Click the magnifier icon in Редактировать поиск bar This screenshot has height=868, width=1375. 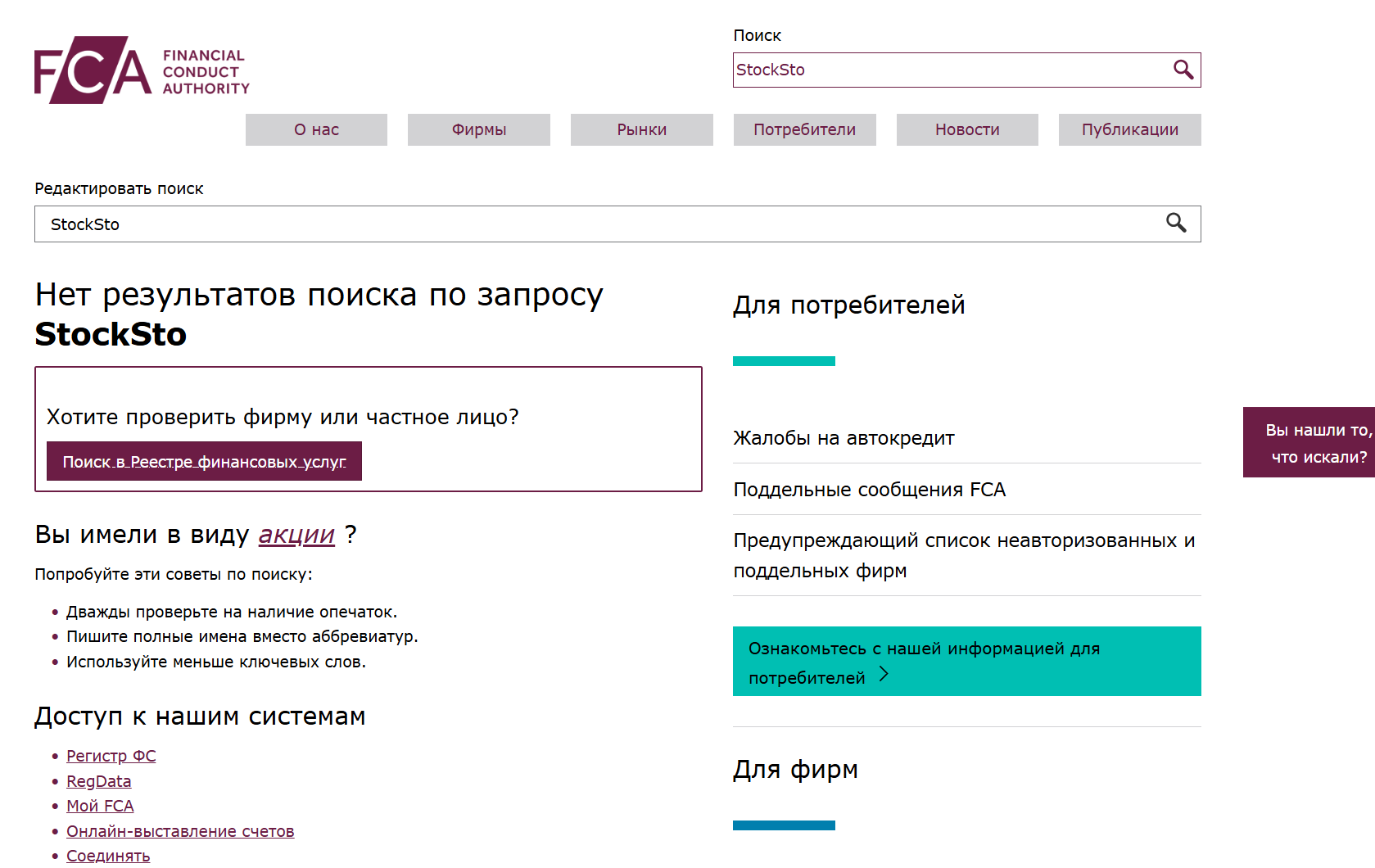coord(1177,223)
